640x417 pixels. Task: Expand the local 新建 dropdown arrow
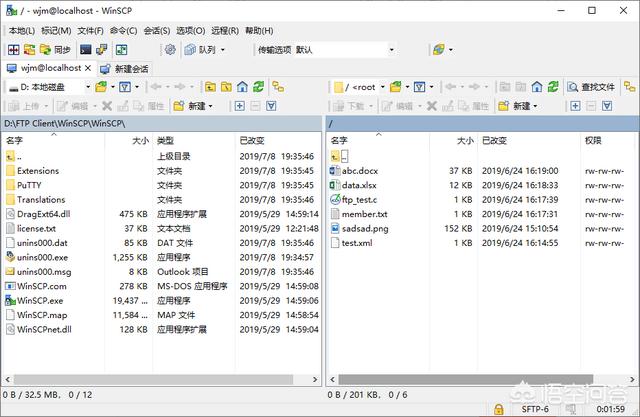211,106
